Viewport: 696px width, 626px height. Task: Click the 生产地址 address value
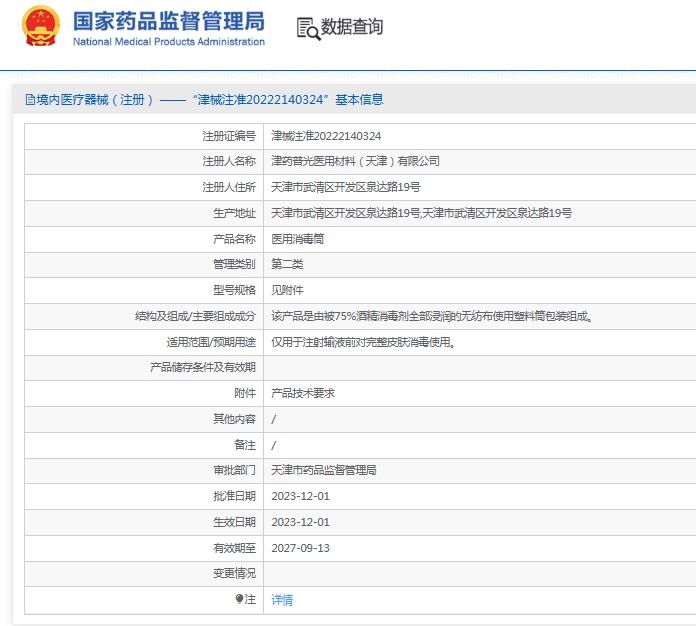pos(422,213)
